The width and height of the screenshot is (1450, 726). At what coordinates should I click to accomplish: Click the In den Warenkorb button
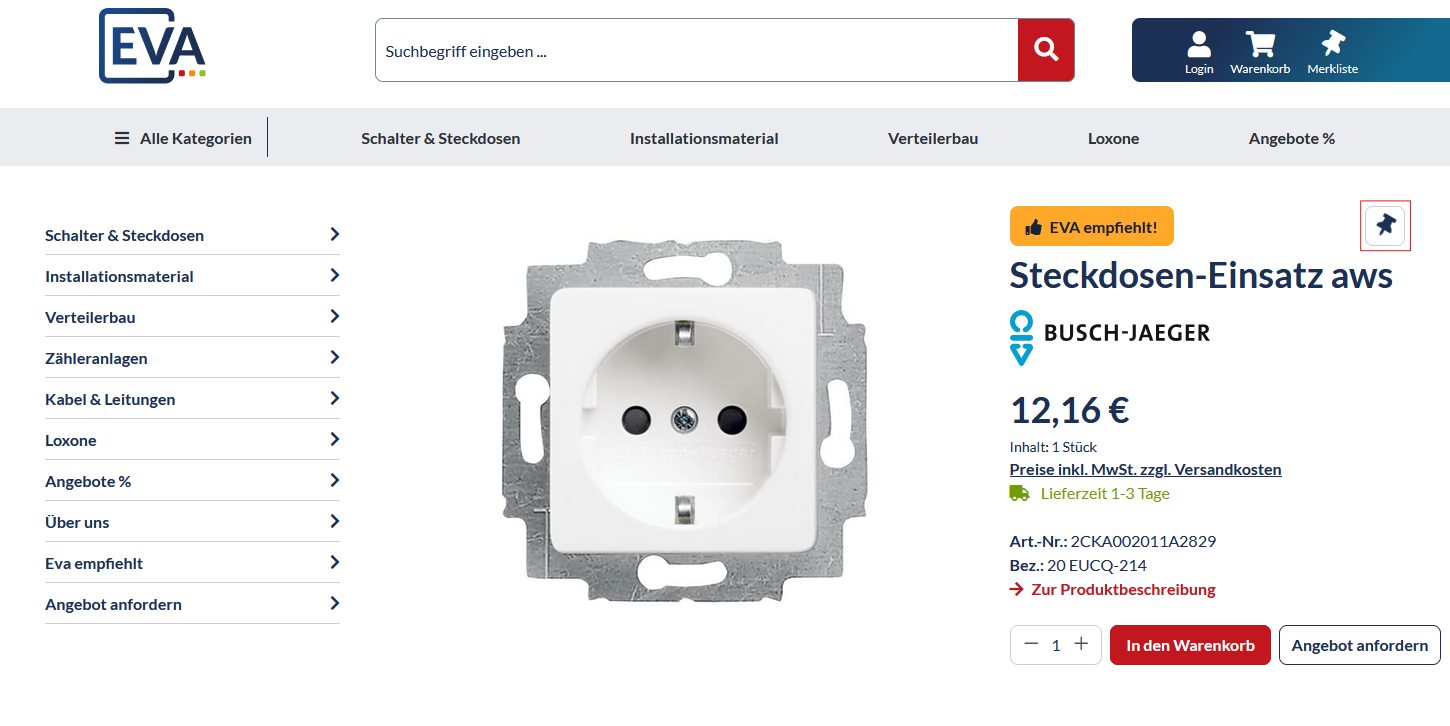click(1190, 645)
